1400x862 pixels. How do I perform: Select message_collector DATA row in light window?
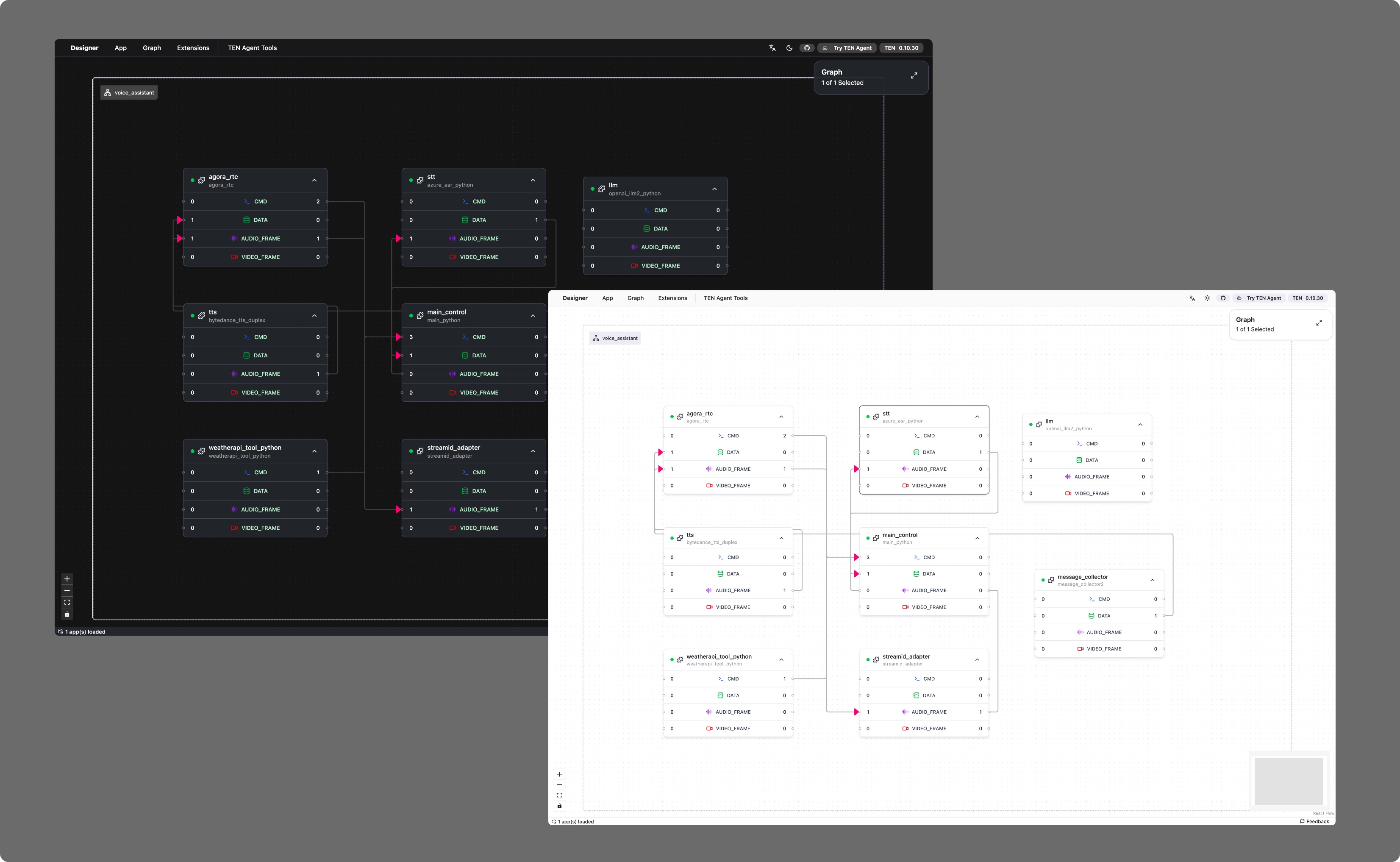click(x=1100, y=616)
